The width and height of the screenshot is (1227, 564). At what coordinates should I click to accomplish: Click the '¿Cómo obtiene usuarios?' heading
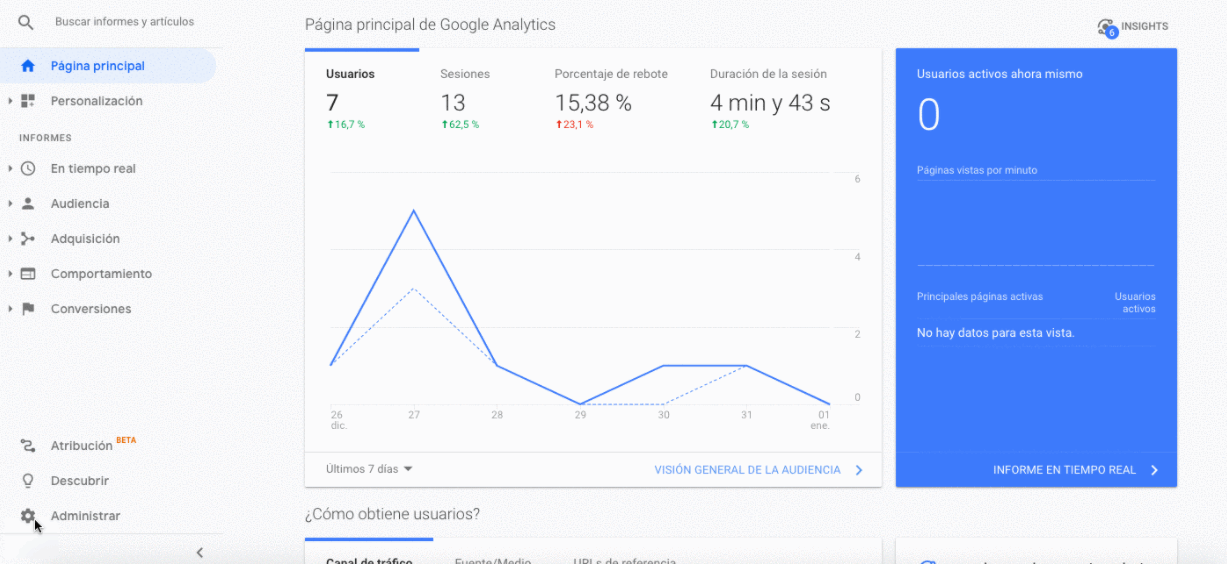392,514
